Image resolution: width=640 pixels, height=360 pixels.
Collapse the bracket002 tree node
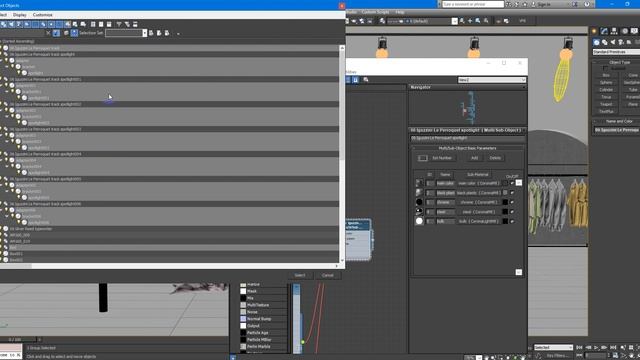pyautogui.click(x=7, y=116)
